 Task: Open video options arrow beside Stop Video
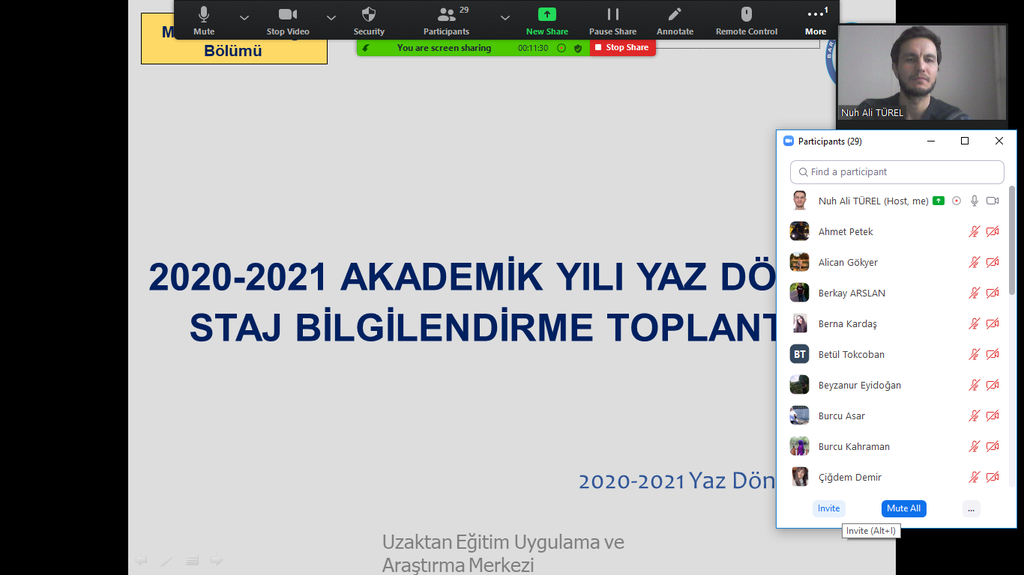[331, 18]
